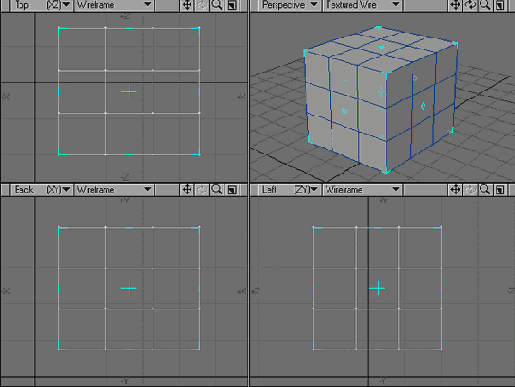Open the Top (XZ) view type dropdown
The width and height of the screenshot is (515, 387).
41,5
